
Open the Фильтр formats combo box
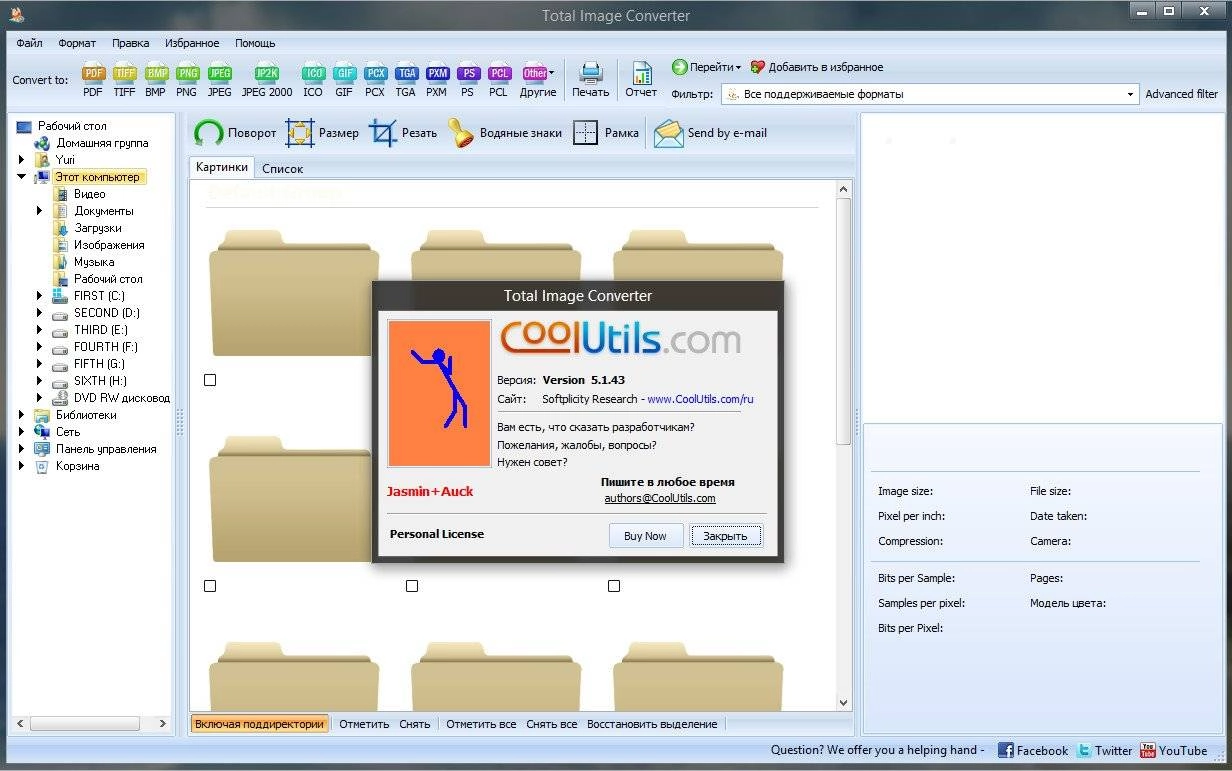tap(930, 94)
